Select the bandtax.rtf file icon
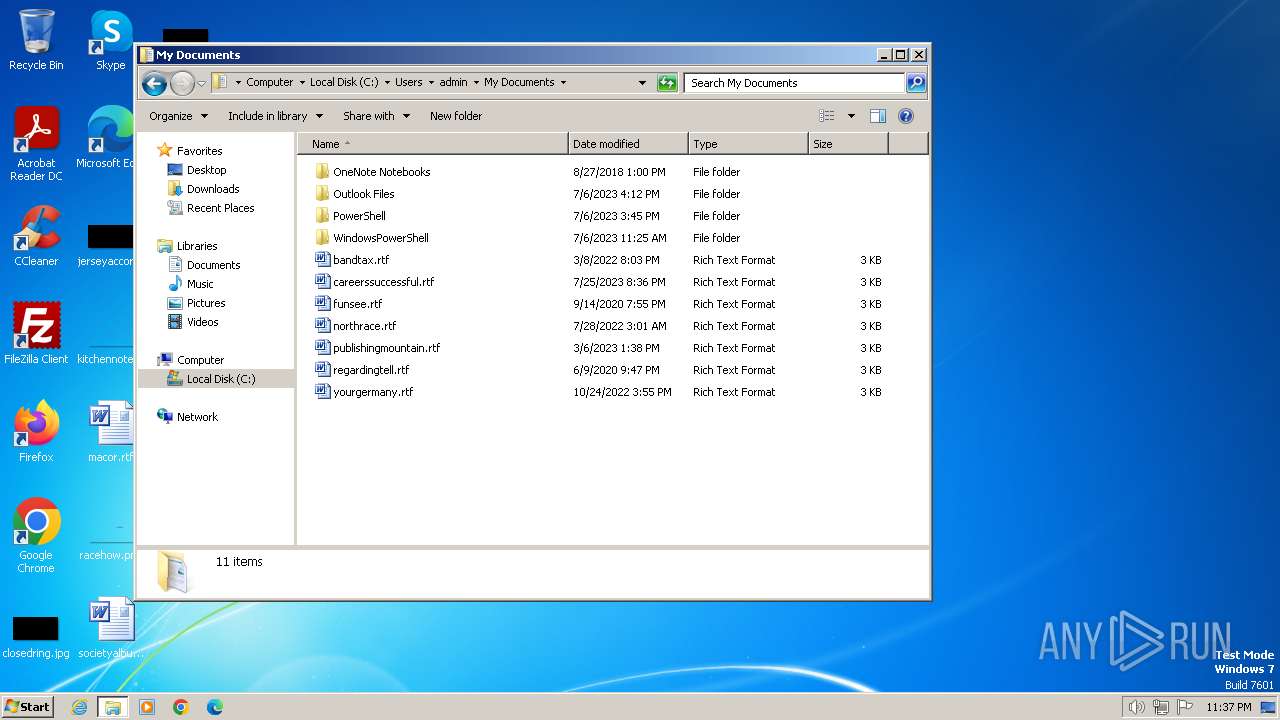This screenshot has height=720, width=1280. (322, 260)
